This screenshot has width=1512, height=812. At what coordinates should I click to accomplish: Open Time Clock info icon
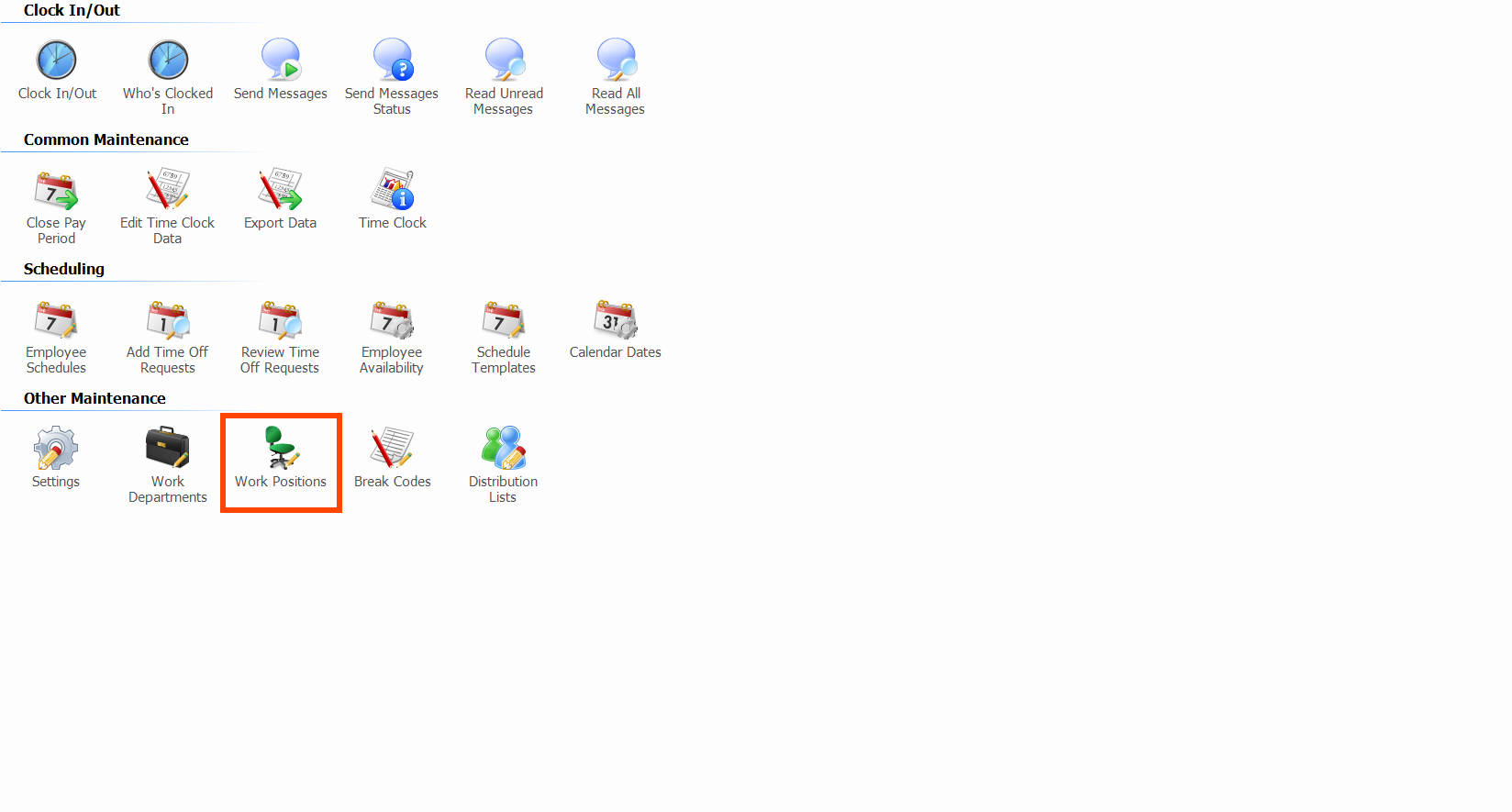393,191
